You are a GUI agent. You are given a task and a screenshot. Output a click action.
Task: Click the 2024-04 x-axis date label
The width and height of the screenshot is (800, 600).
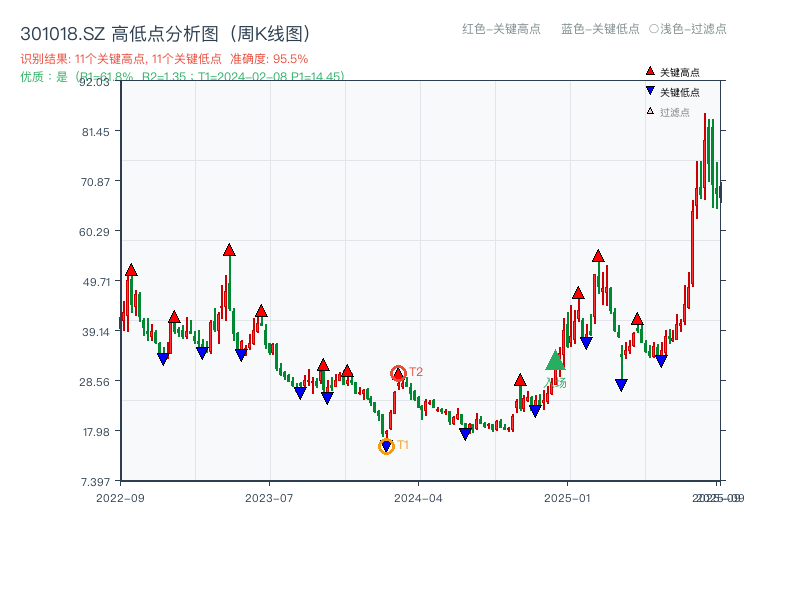418,498
